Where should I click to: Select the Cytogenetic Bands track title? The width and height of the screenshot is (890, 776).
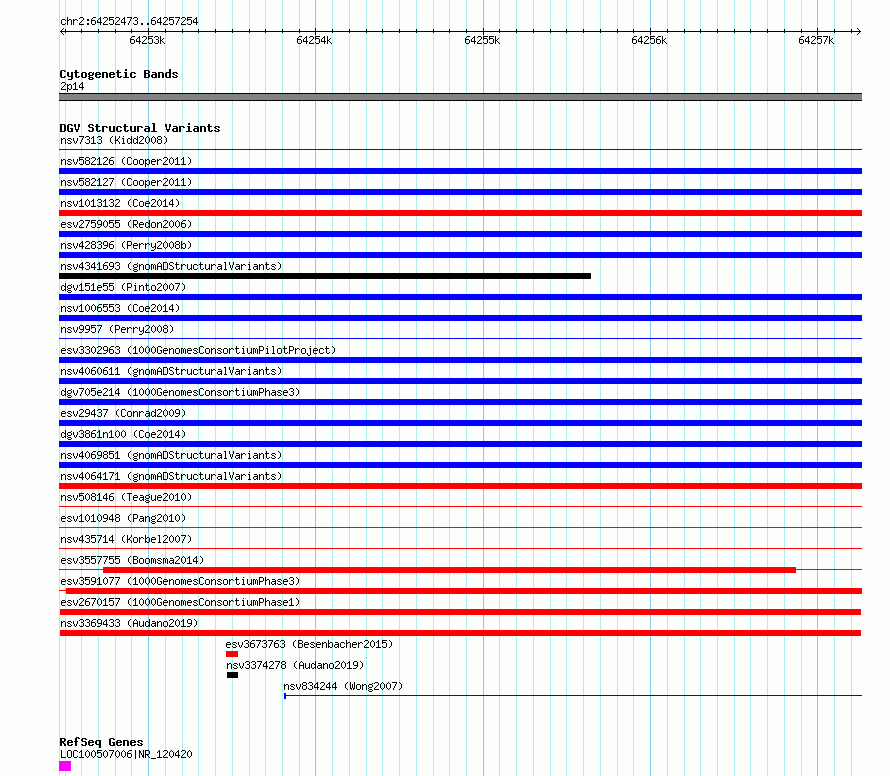(119, 74)
